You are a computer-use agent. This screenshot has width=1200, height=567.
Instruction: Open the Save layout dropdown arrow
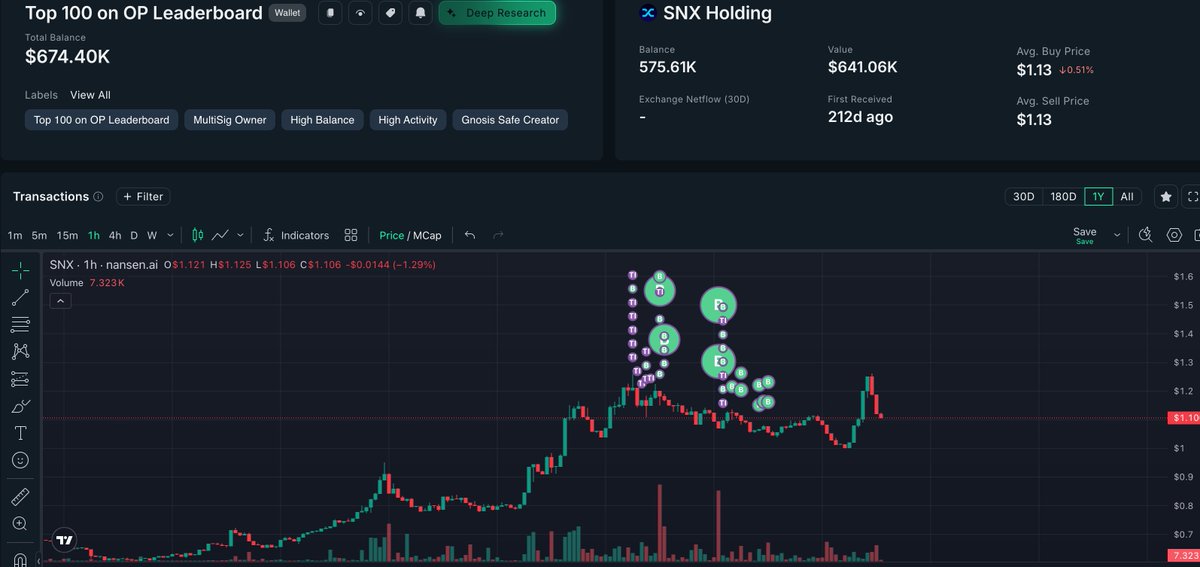coord(1119,235)
